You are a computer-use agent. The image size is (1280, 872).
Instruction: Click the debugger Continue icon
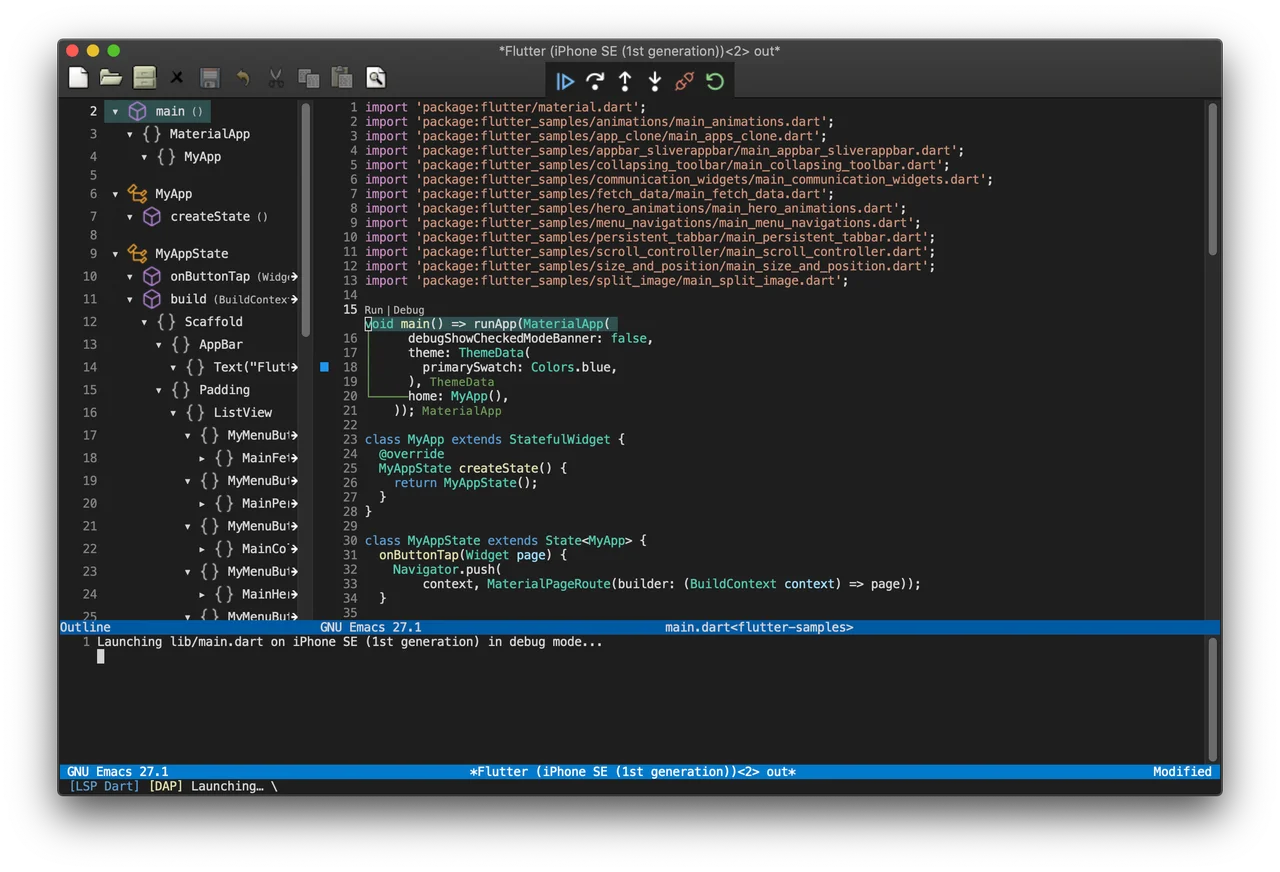565,81
